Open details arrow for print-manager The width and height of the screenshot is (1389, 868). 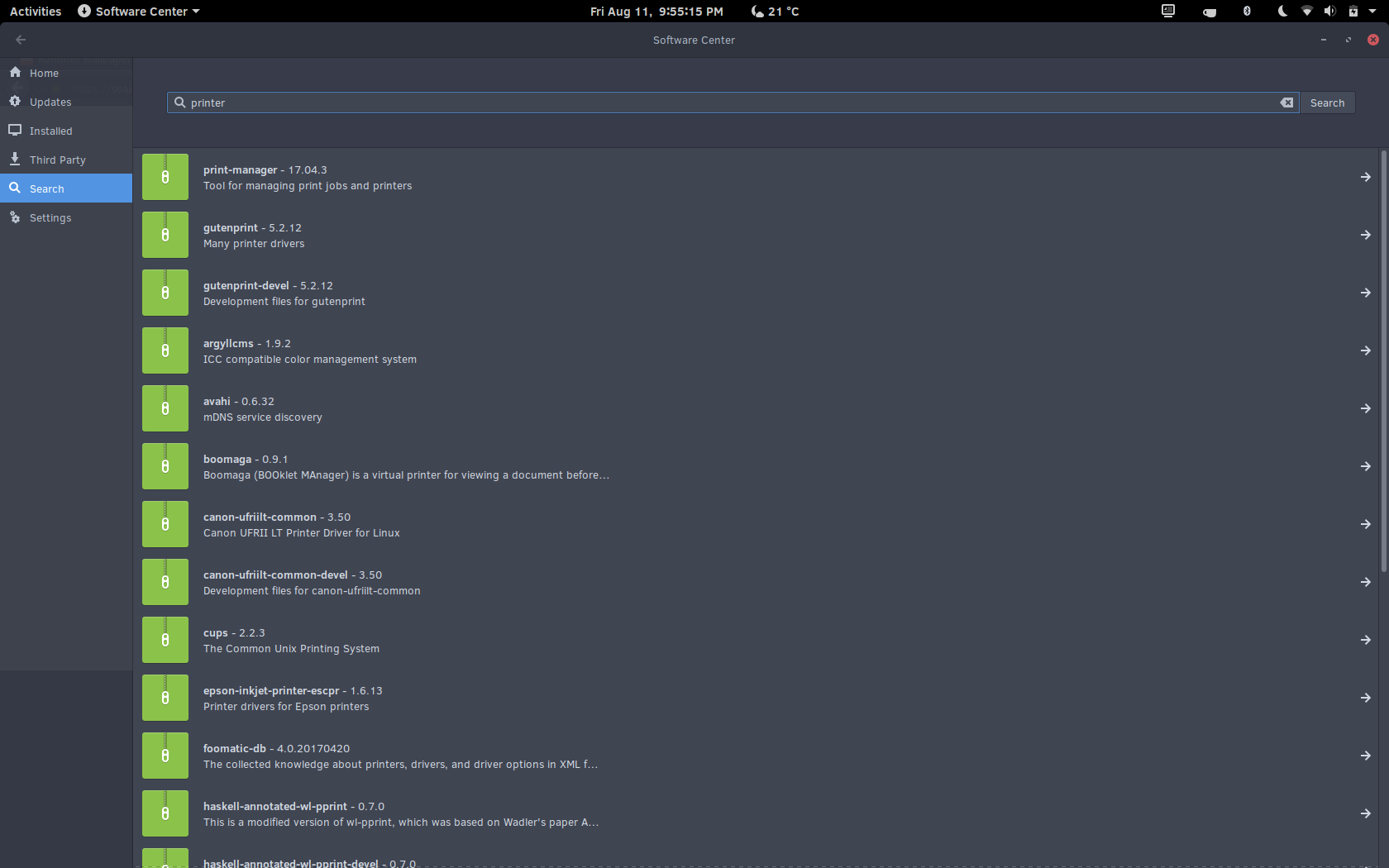click(x=1365, y=177)
